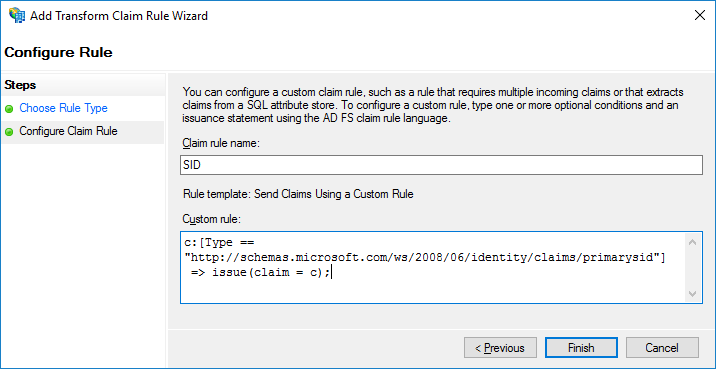This screenshot has width=716, height=369.
Task: Click the up arrow of the custom rule scrollbar
Action: [x=692, y=242]
